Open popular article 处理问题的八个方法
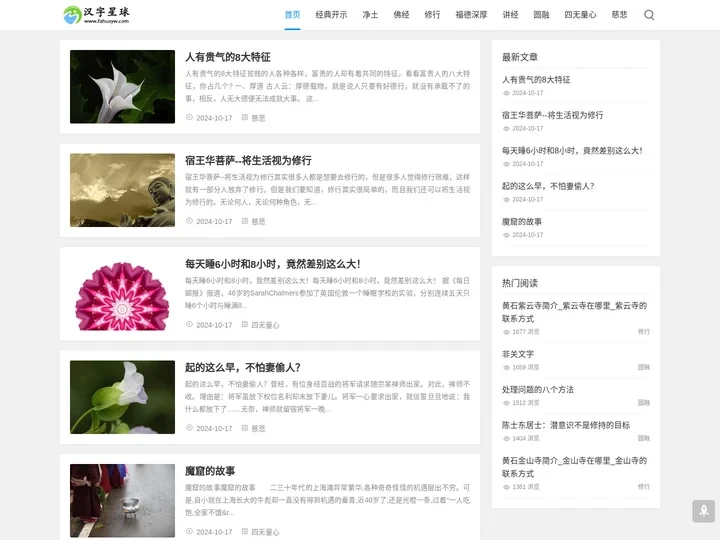The image size is (720, 540). point(538,389)
